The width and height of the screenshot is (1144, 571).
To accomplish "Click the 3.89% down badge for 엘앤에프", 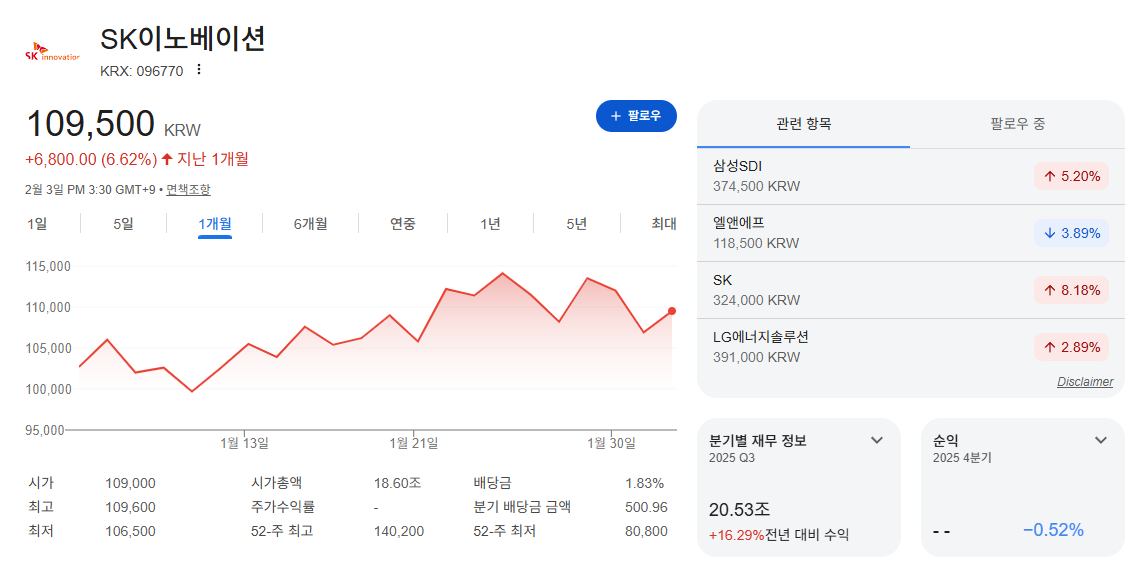I will pyautogui.click(x=1071, y=233).
